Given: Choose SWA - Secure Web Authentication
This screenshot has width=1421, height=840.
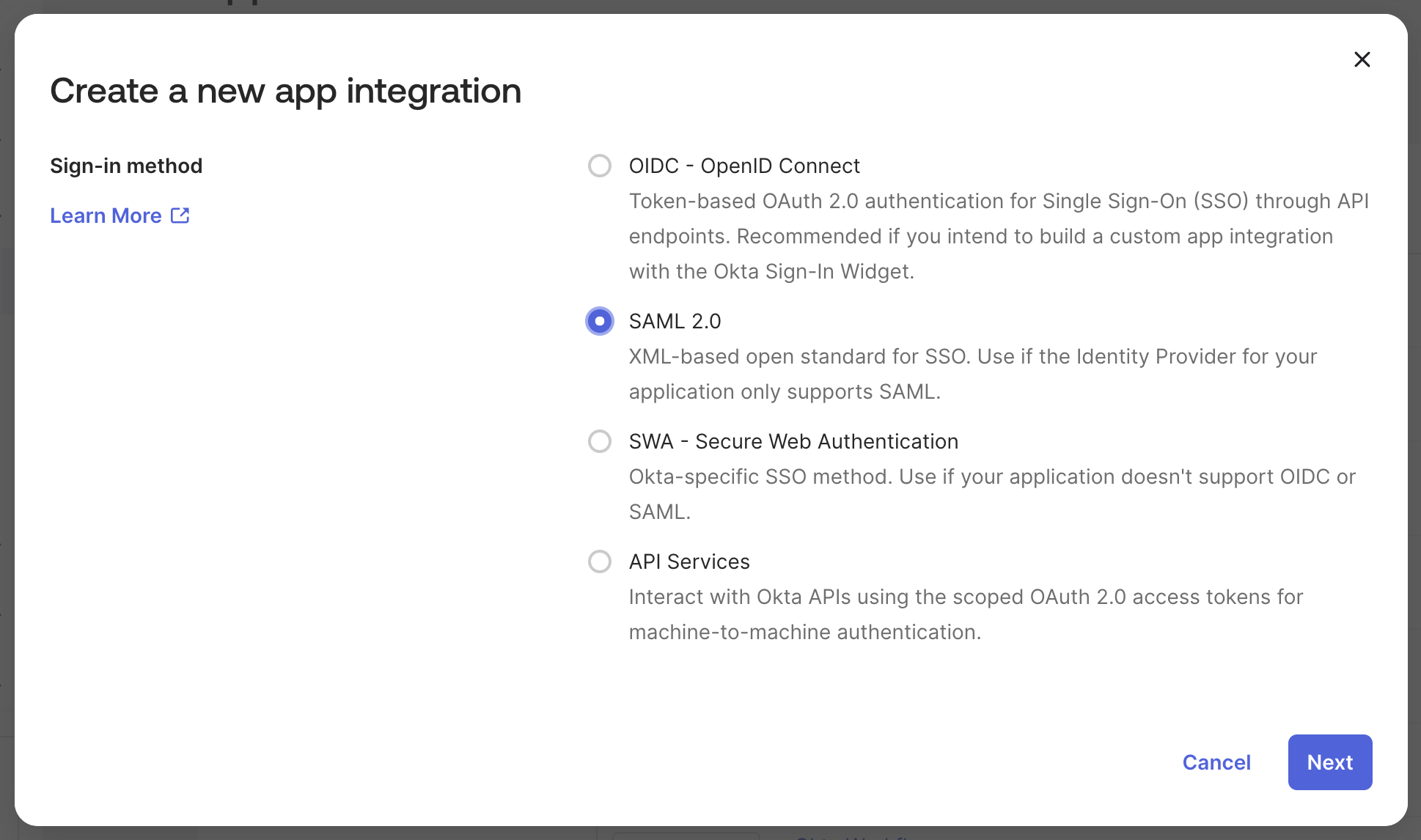Looking at the screenshot, I should coord(599,441).
